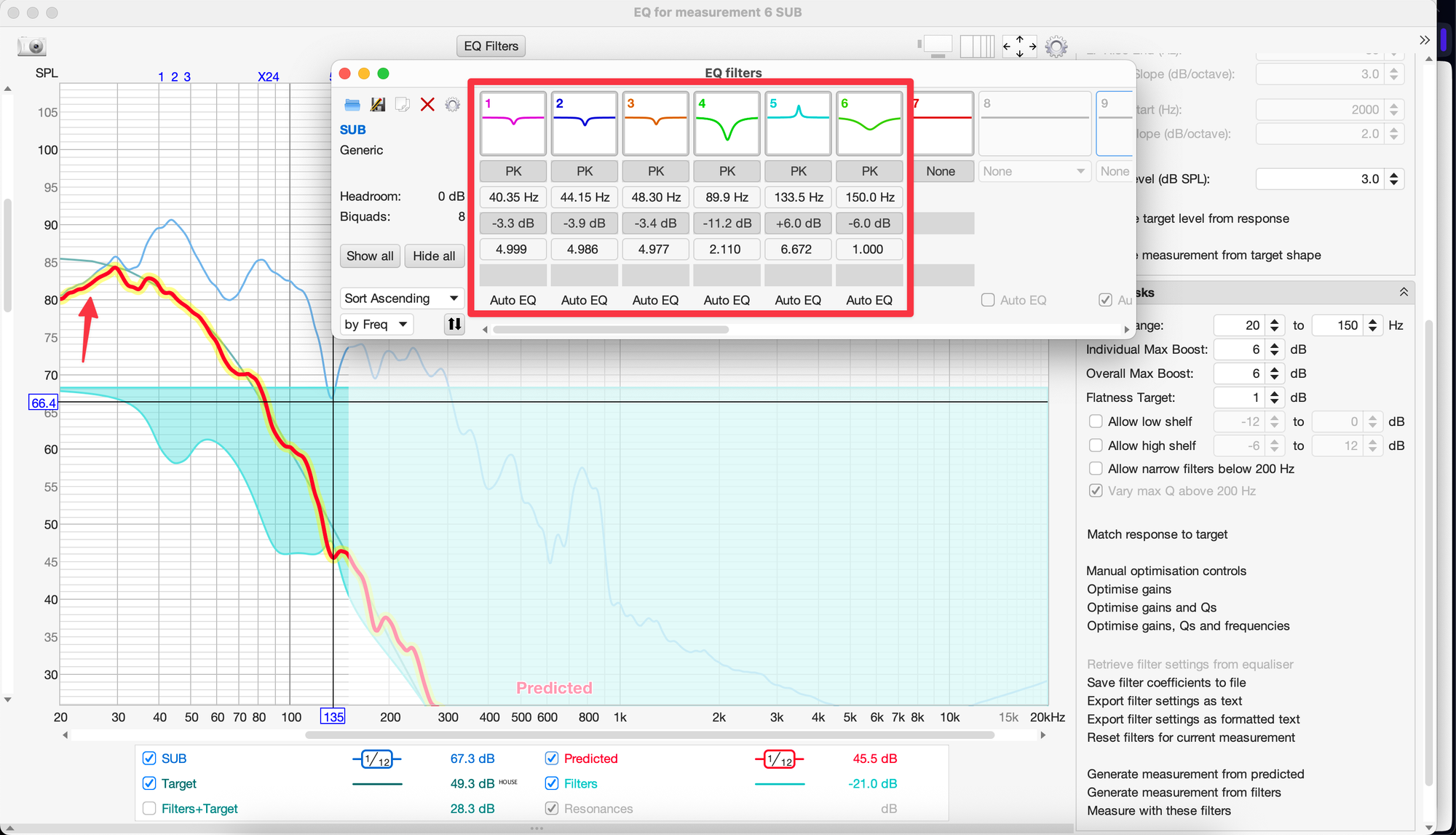The height and width of the screenshot is (835, 1456).
Task: Click EQ filters panel horizontal scrollbar
Action: [x=610, y=330]
